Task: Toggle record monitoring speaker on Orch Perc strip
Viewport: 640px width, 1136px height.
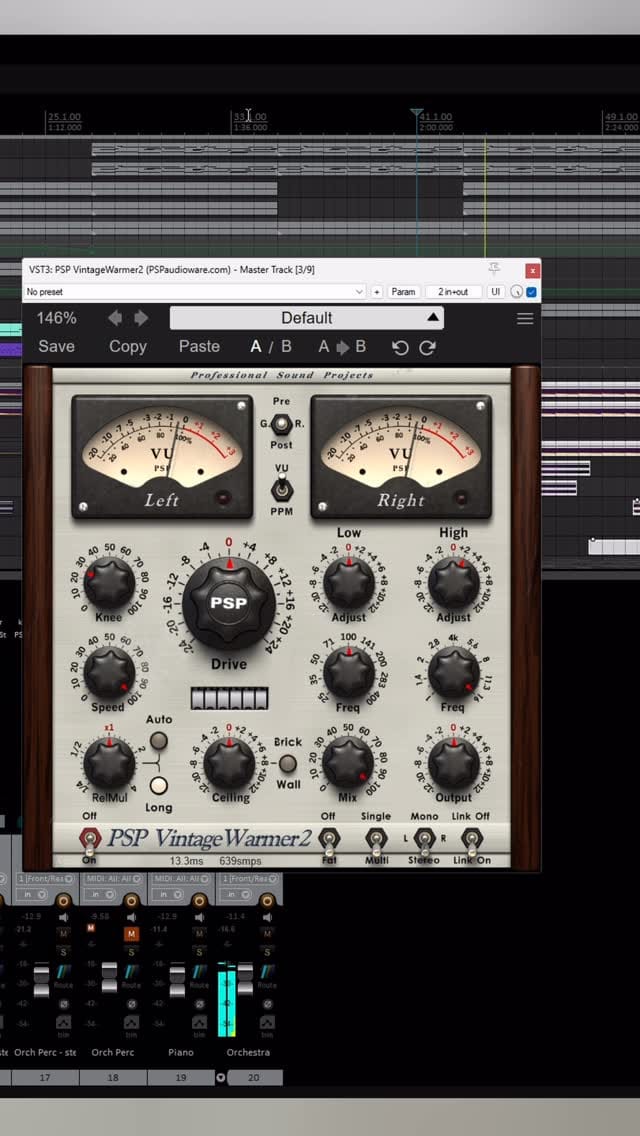Action: 131,918
